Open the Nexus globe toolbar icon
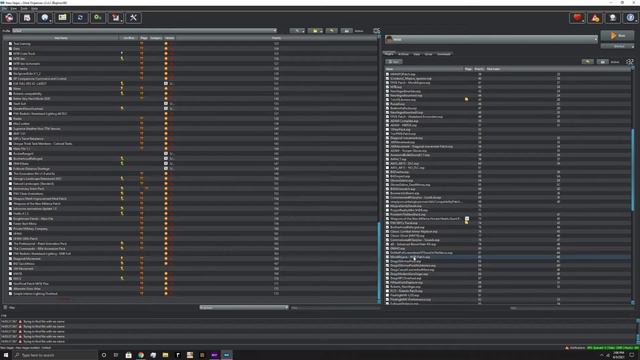 [x=44, y=18]
